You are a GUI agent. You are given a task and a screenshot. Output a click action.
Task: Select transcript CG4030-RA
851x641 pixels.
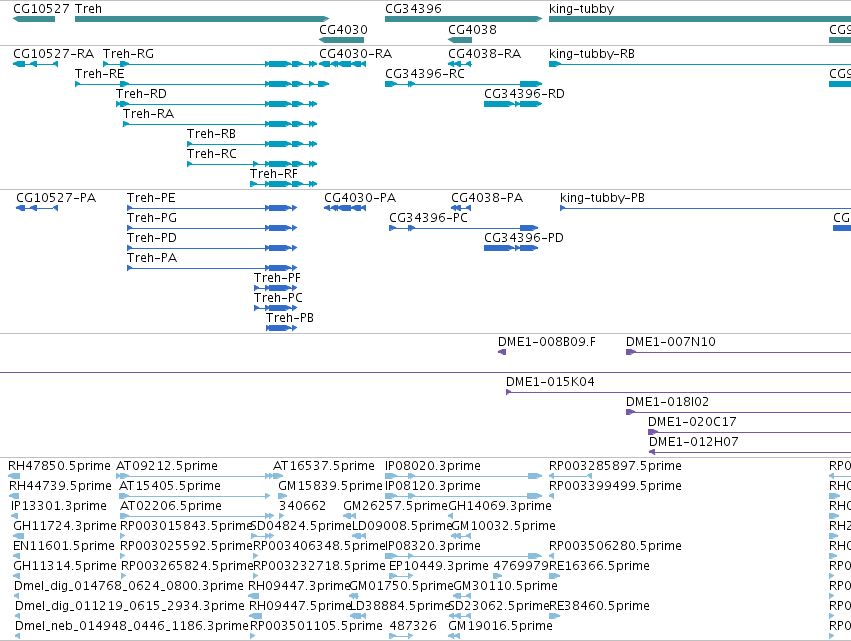342,64
